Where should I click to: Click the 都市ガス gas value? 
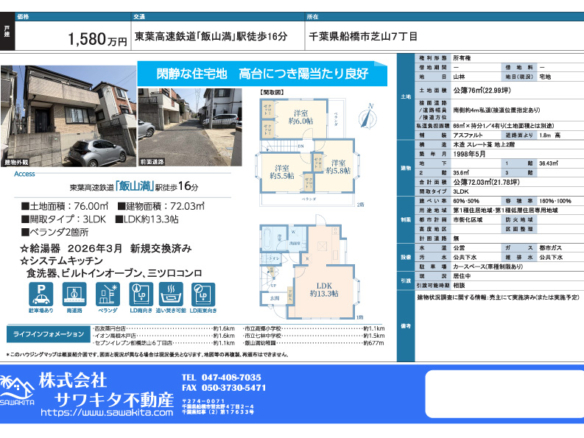550,248
